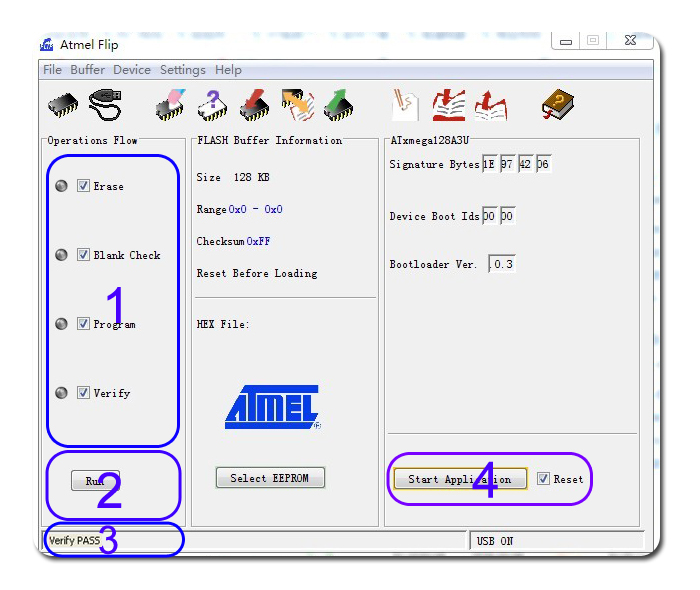This screenshot has height=590, width=700.
Task: Click the Checksum value 0xFF
Action: [258, 241]
